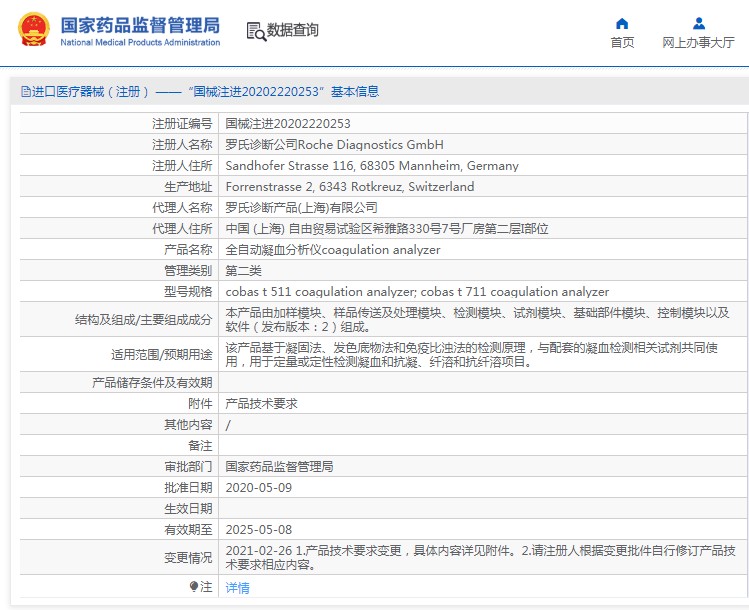Click the user profile icon
This screenshot has height=610, width=749.
coord(698,23)
